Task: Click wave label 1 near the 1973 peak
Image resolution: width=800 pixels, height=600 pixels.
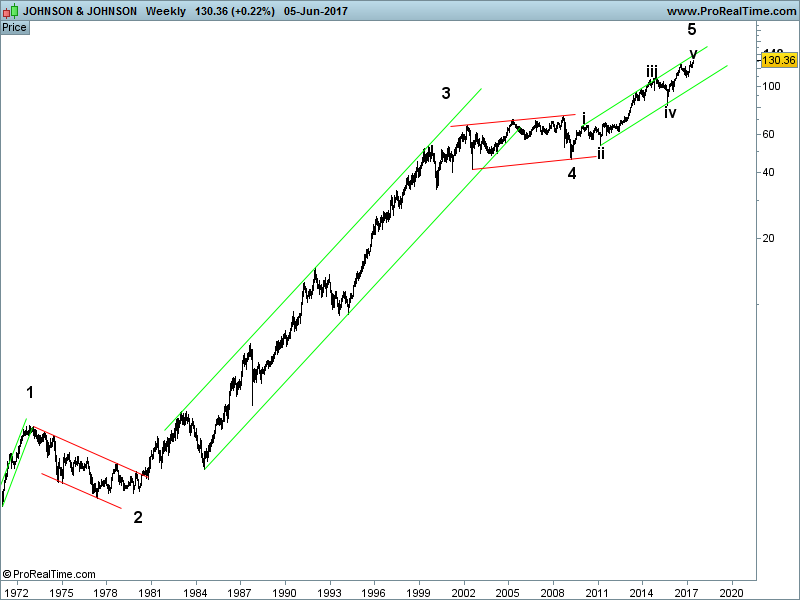Action: coord(30,392)
